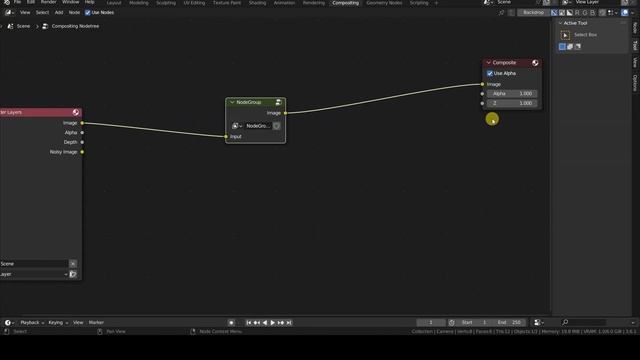Image resolution: width=640 pixels, height=360 pixels.
Task: Select Alpha channel display
Action: coord(570,13)
